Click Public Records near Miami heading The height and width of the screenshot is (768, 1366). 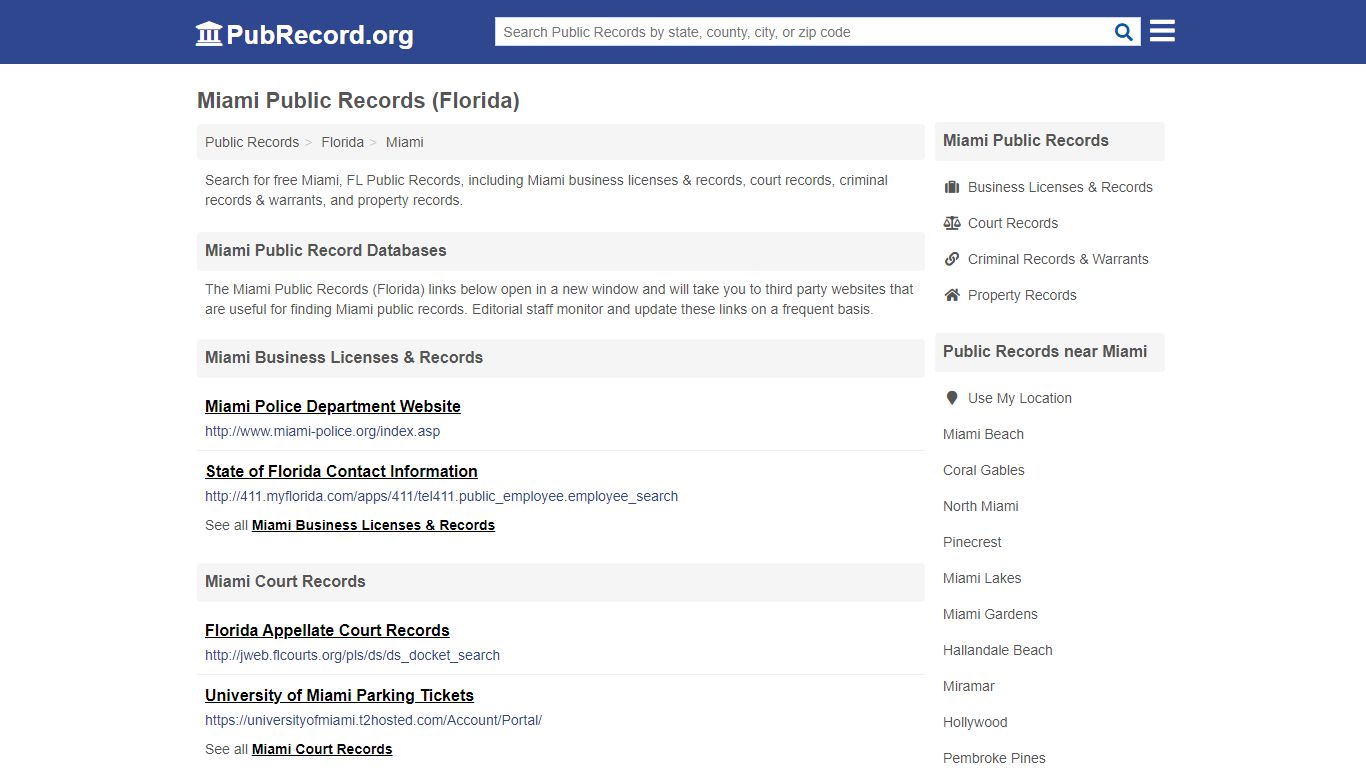pyautogui.click(x=1045, y=352)
